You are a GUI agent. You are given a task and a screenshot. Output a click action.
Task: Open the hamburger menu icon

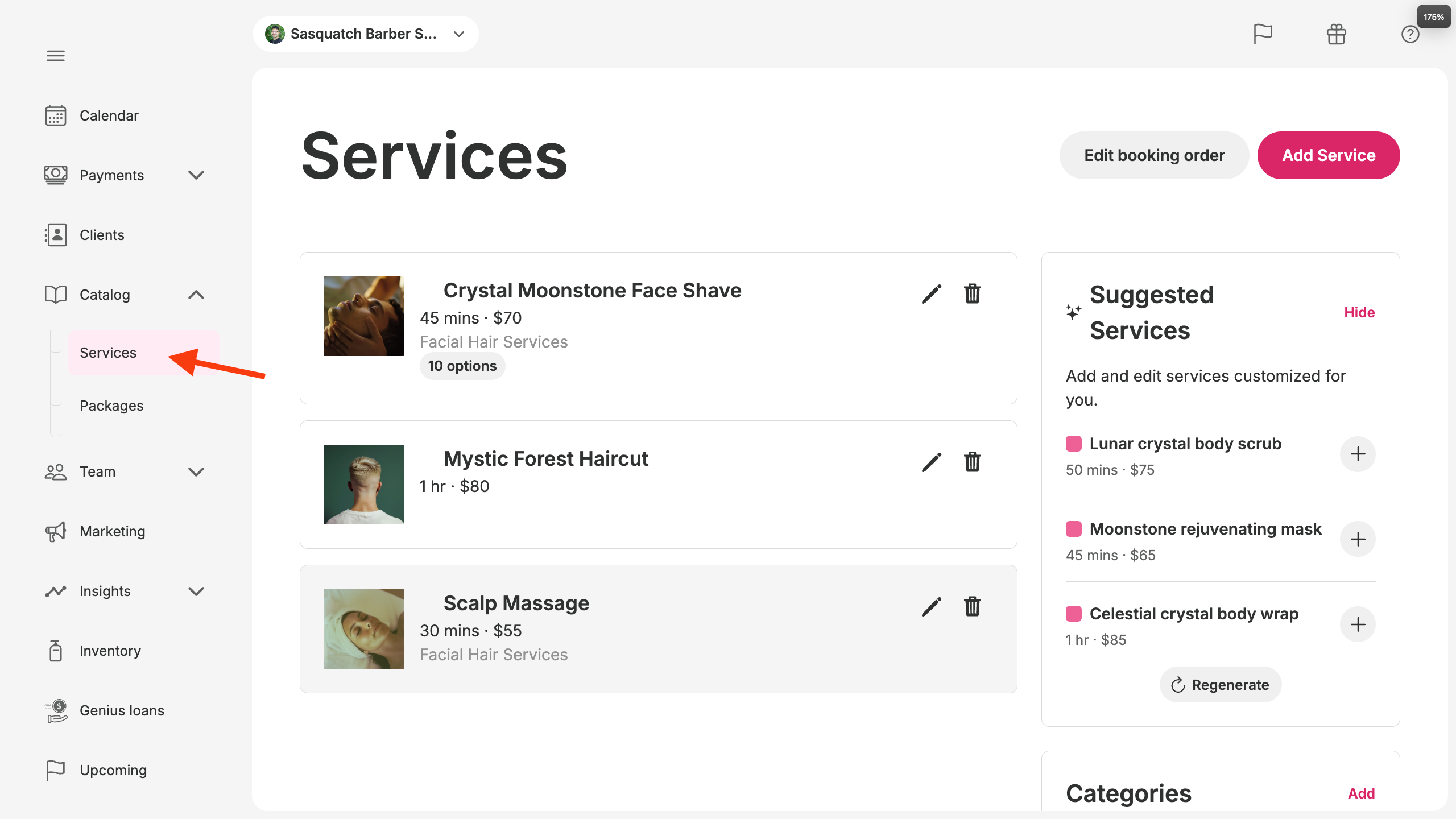coord(56,56)
